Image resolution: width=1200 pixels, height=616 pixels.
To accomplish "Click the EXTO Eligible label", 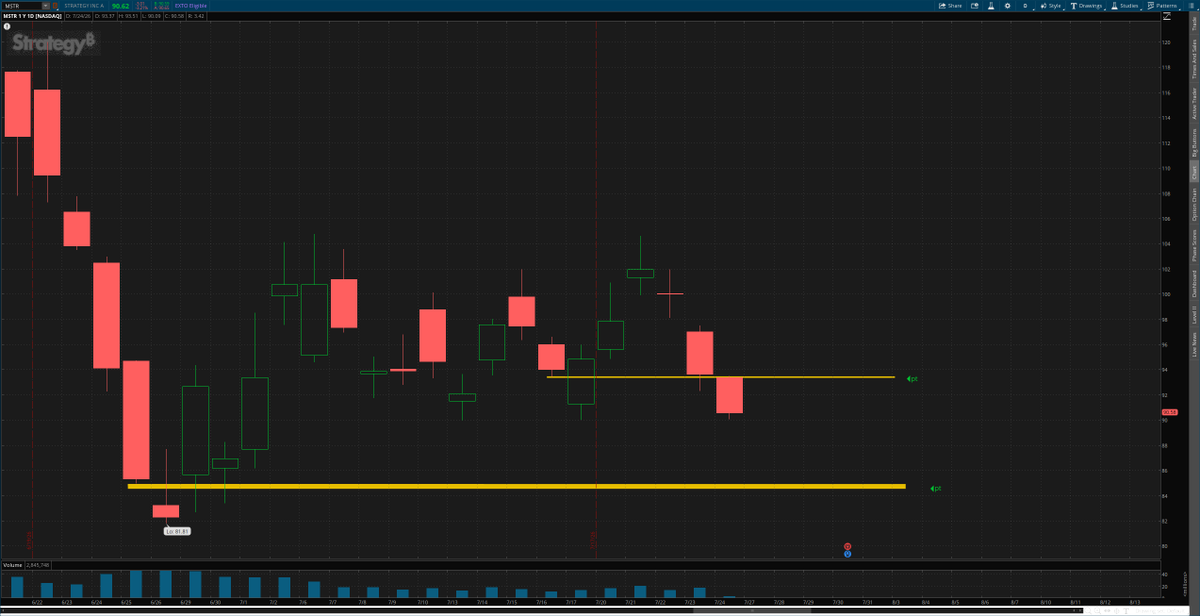I will (x=190, y=5).
